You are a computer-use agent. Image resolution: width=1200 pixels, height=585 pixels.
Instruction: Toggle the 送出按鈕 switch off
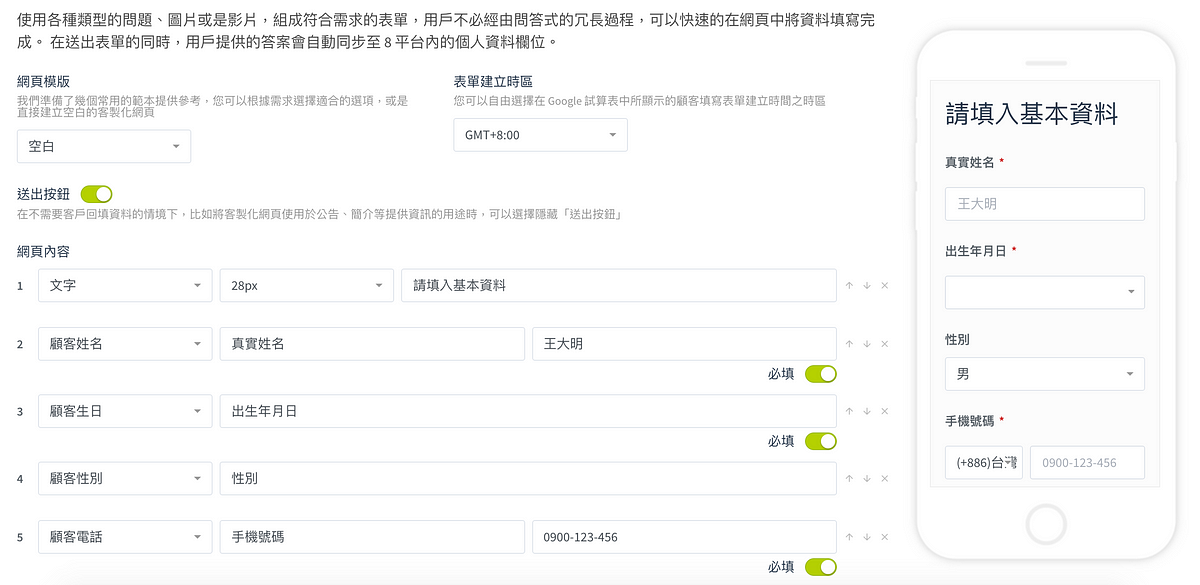pos(96,194)
